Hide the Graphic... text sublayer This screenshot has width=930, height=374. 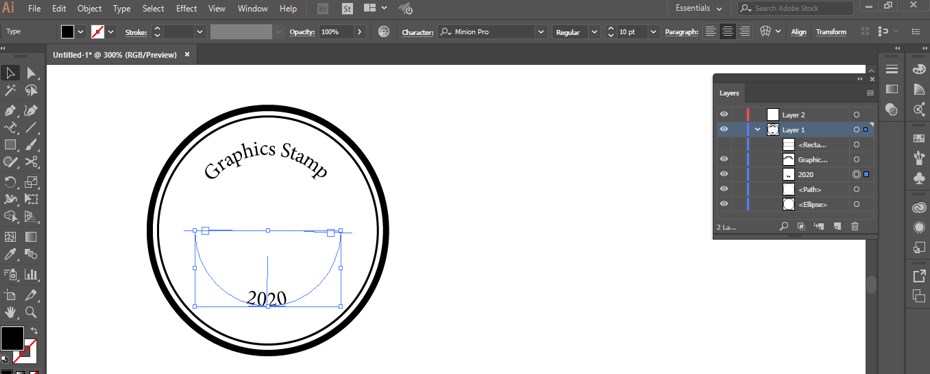(x=724, y=159)
